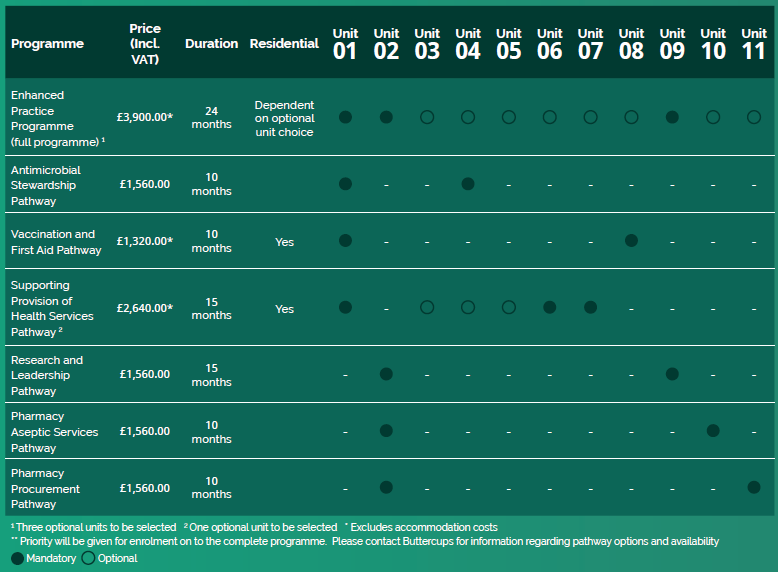Click Vaccination and First Aid Unit 08 dot

pos(631,241)
